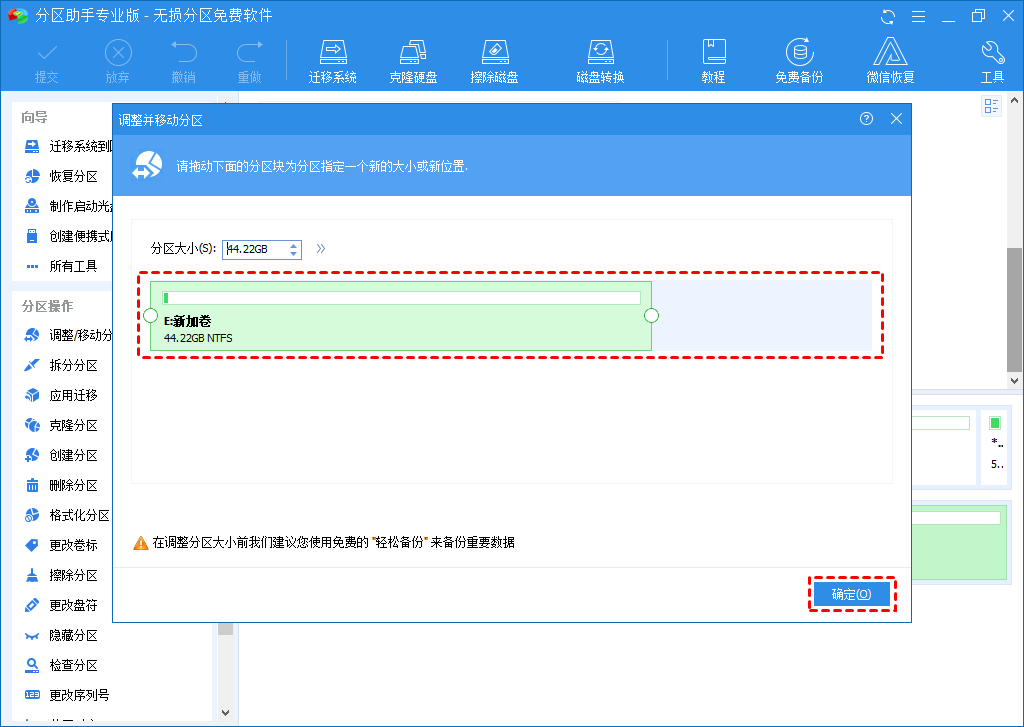This screenshot has height=727, width=1024.
Task: Open the 工具 tools icon
Action: [x=992, y=63]
